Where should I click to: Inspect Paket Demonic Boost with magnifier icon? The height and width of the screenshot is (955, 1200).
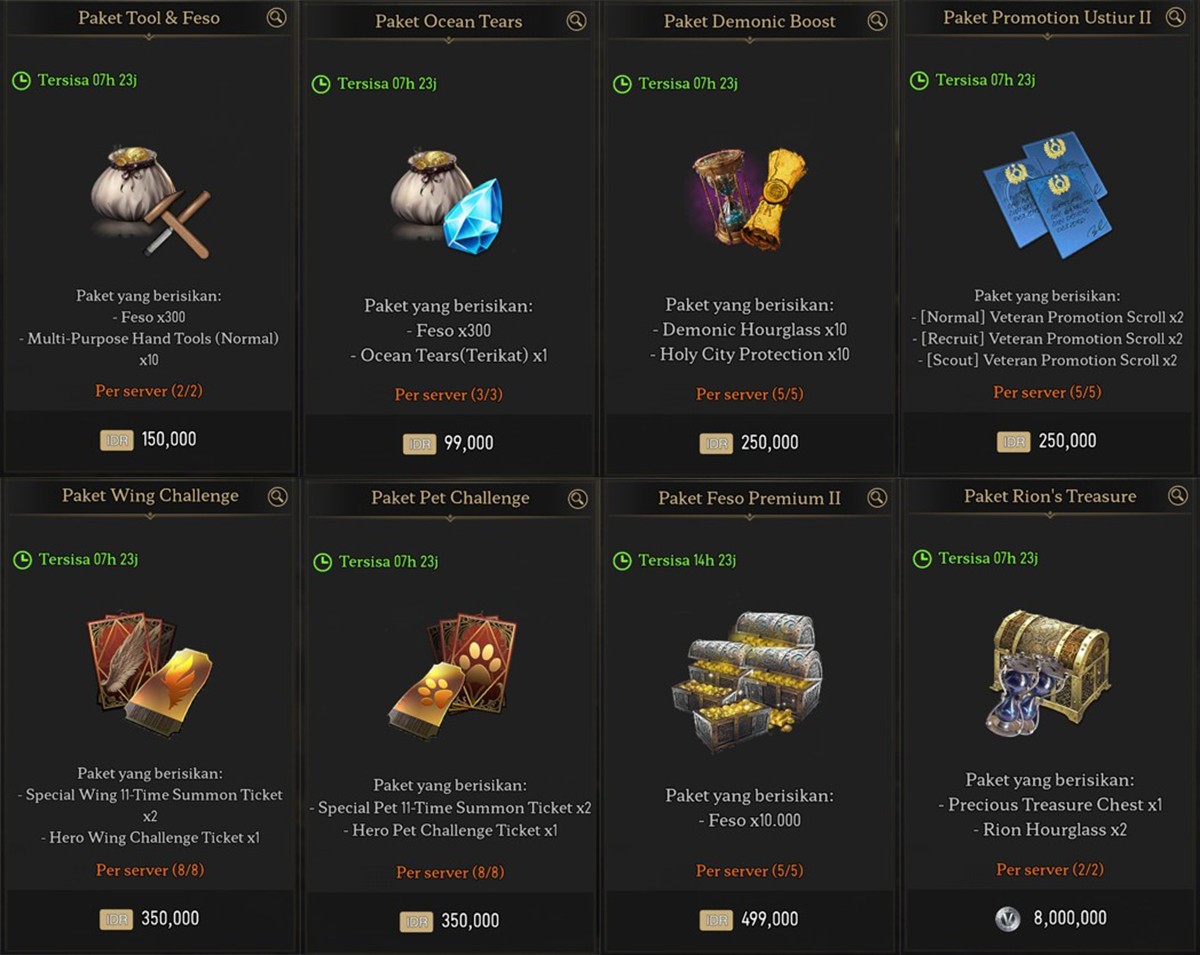tap(877, 21)
